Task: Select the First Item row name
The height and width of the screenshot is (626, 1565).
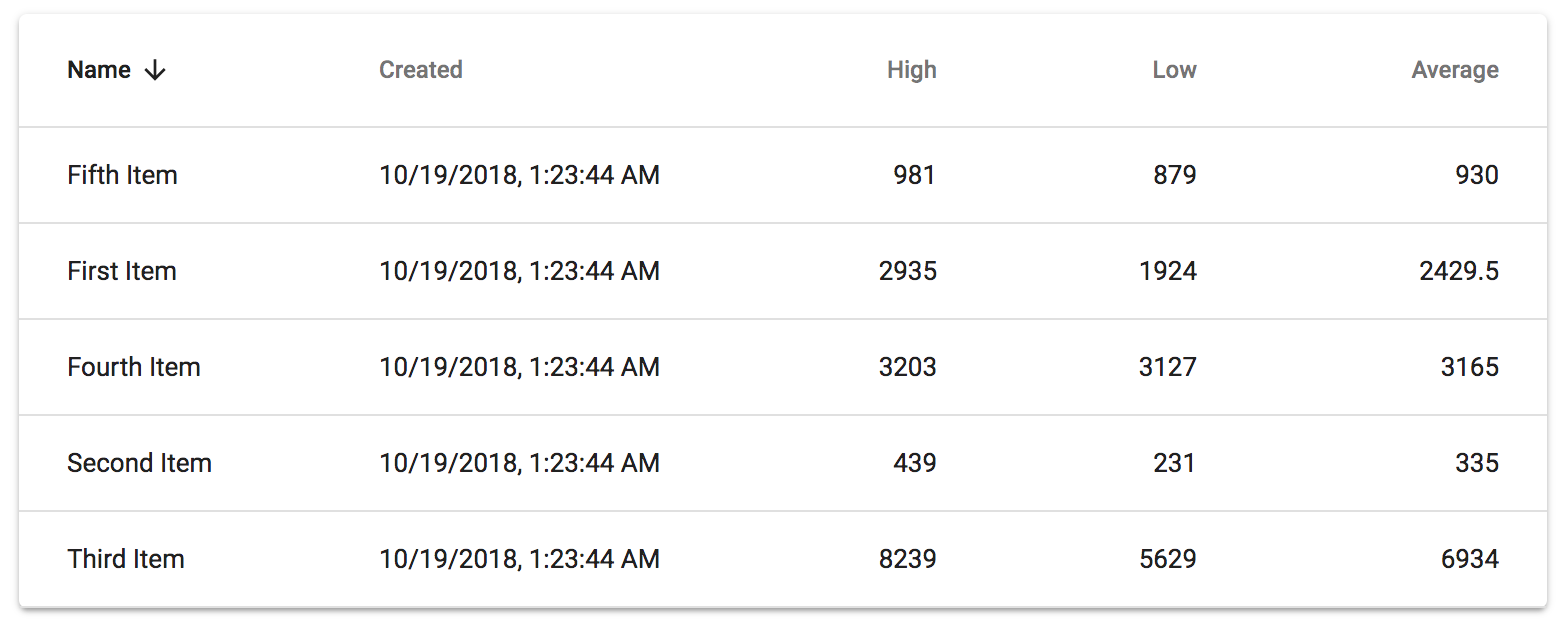Action: [121, 271]
